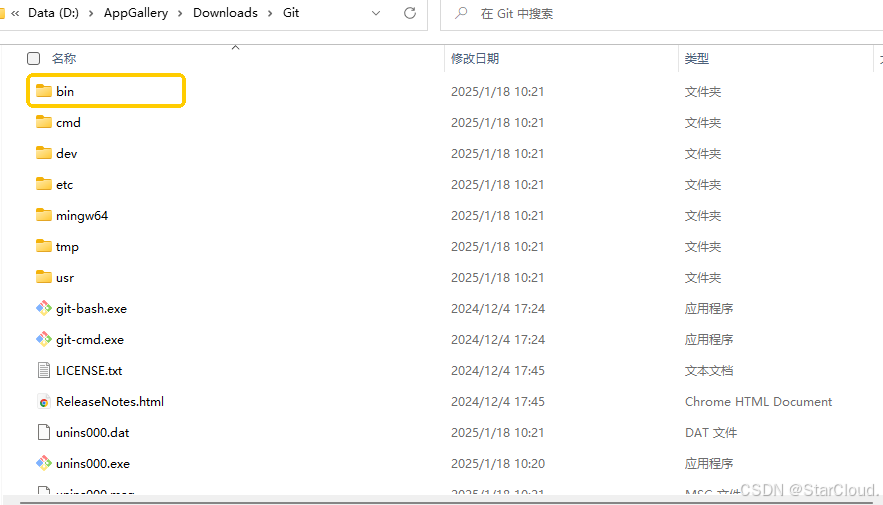Image resolution: width=883 pixels, height=505 pixels.
Task: Click the DAT 文件 type cell
Action: (711, 432)
